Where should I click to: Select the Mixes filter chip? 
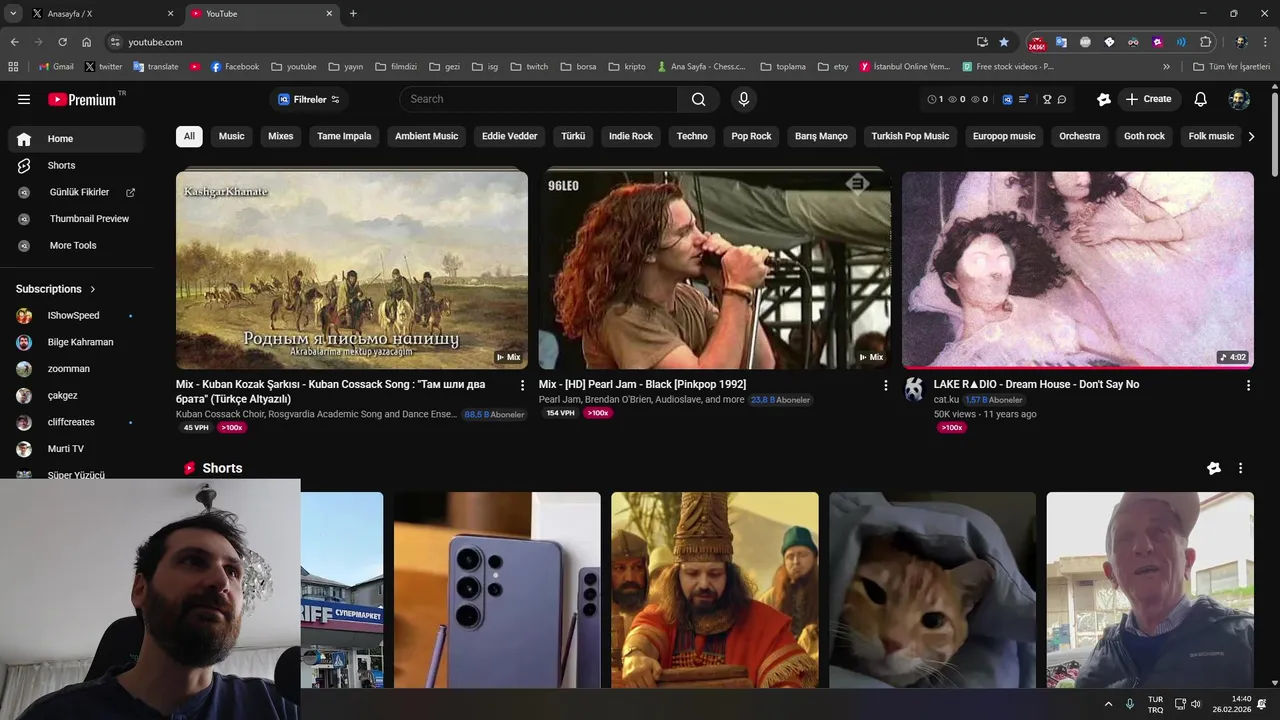coord(281,136)
